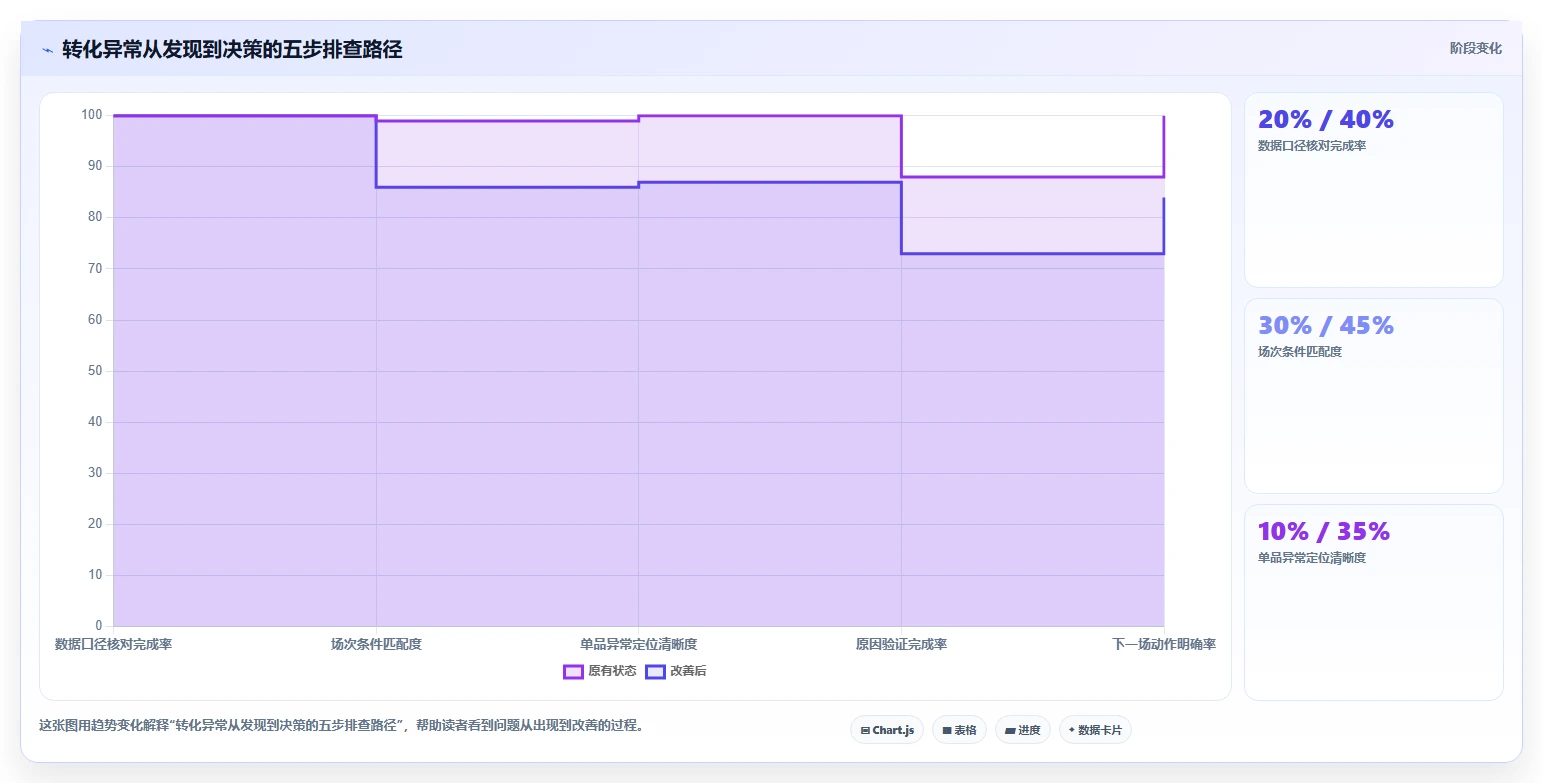Select the Chart.js chip
The width and height of the screenshot is (1543, 783).
887,730
